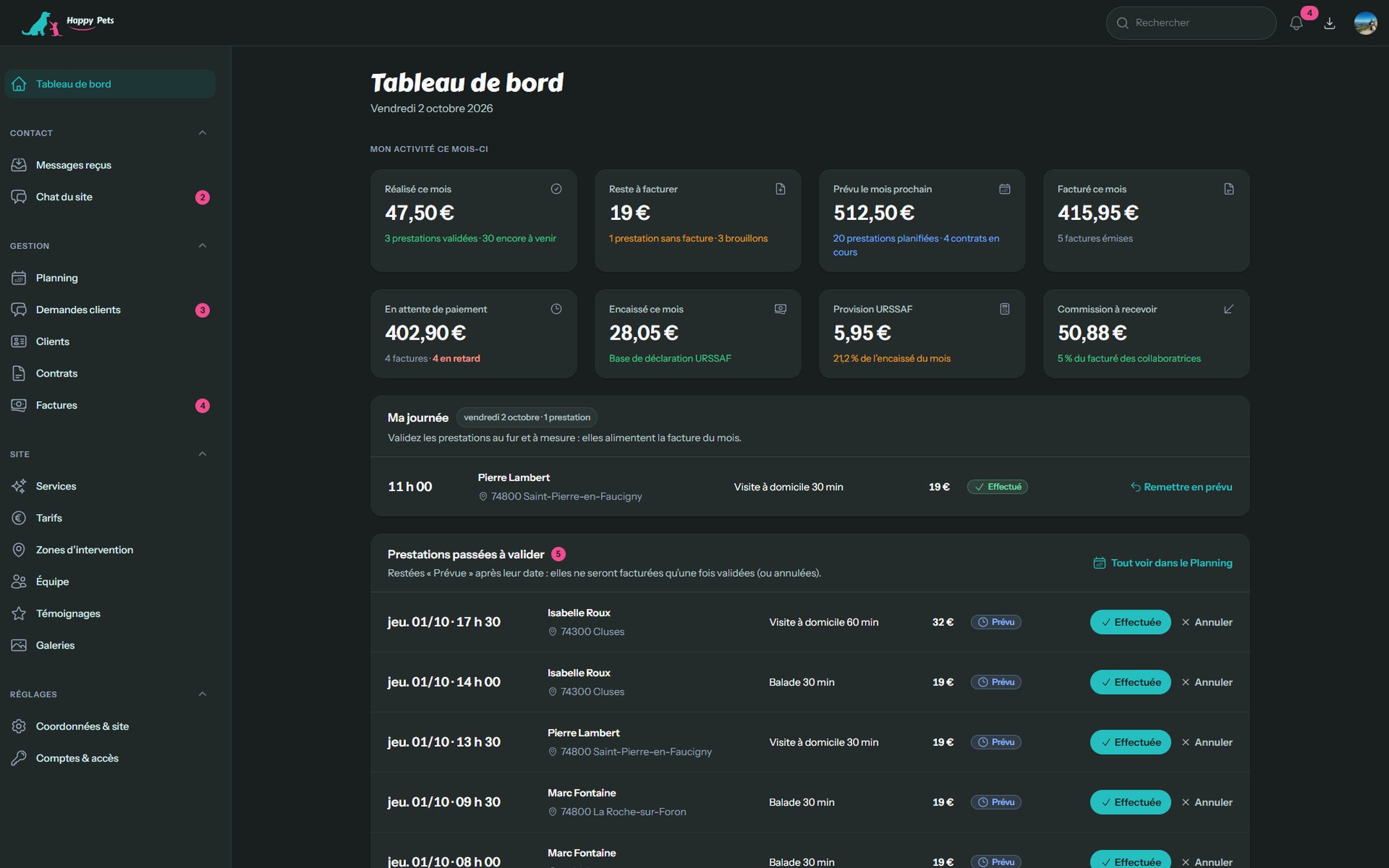This screenshot has height=868, width=1389.
Task: Click the download icon in header
Action: 1330,23
